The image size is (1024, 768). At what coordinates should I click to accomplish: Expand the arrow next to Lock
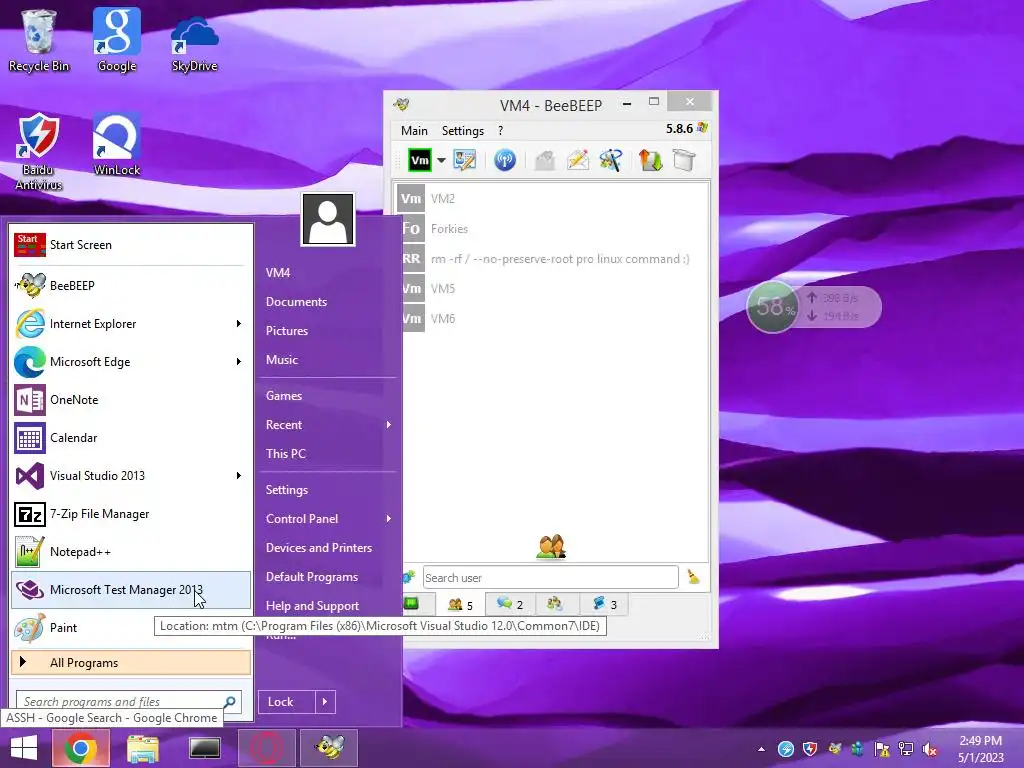click(x=325, y=702)
